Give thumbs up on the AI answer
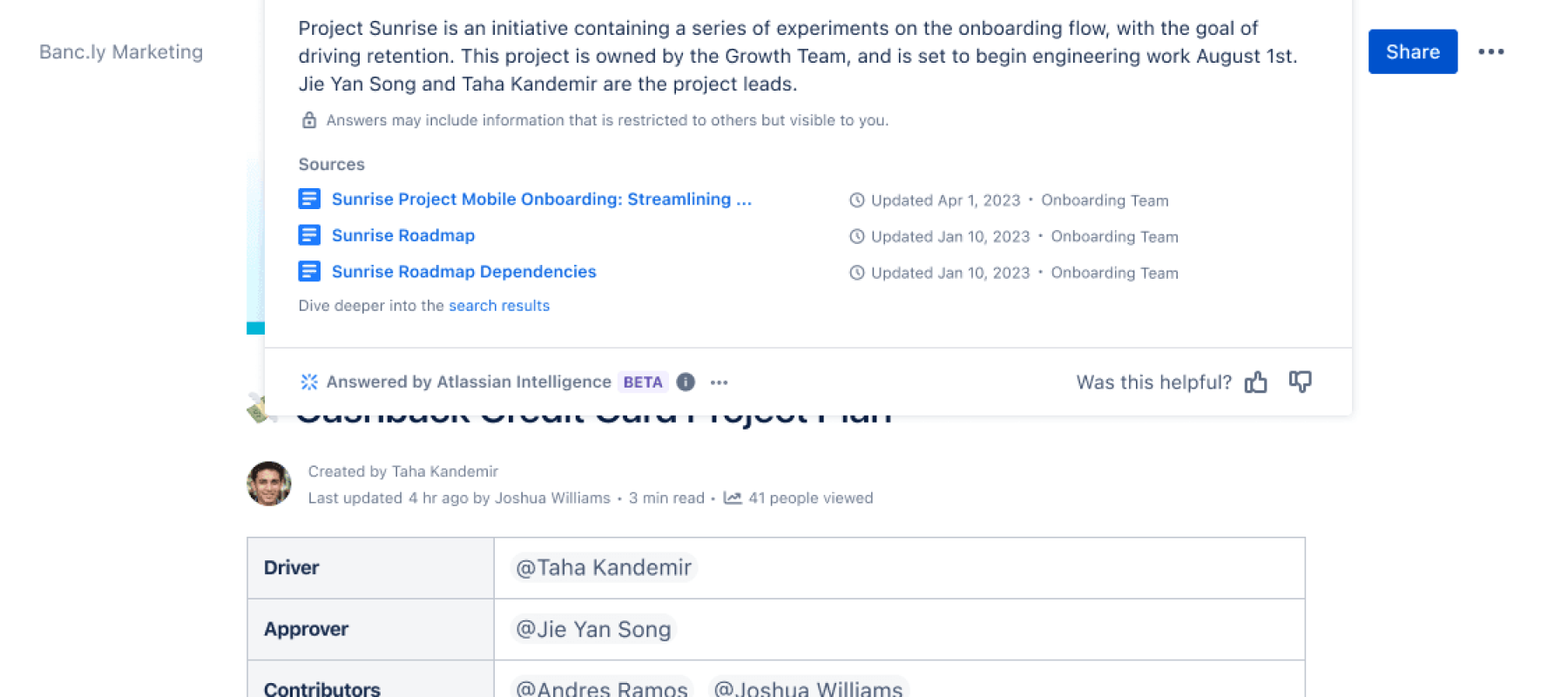 (1257, 382)
